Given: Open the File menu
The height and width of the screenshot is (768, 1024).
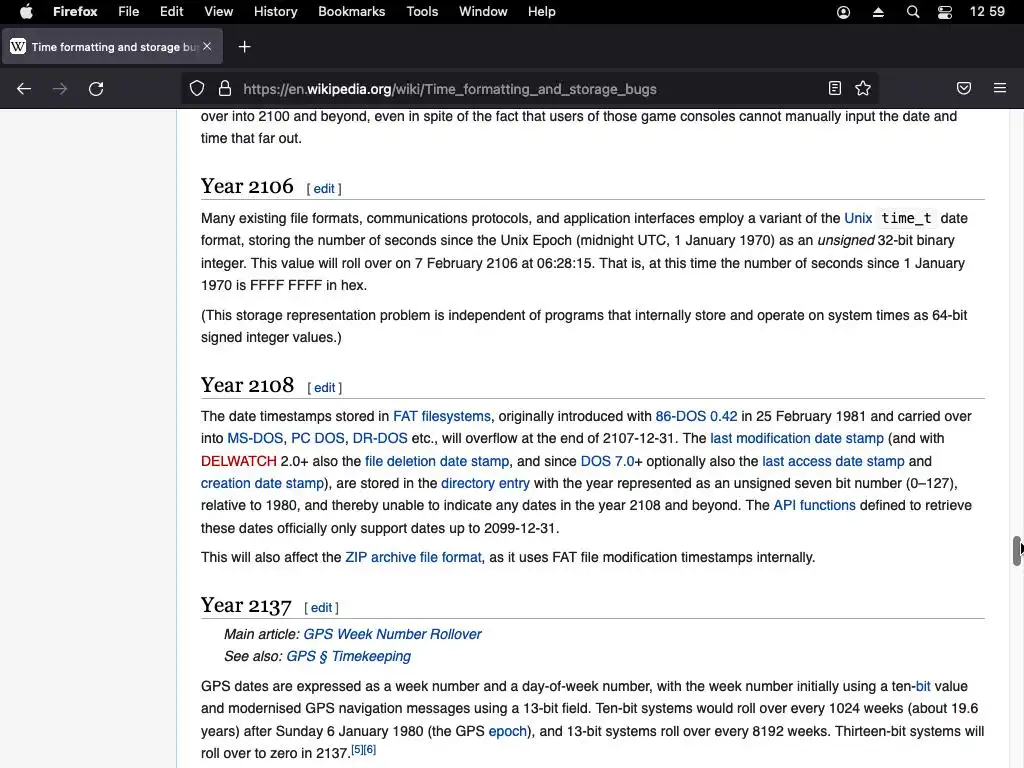Looking at the screenshot, I should pos(128,12).
